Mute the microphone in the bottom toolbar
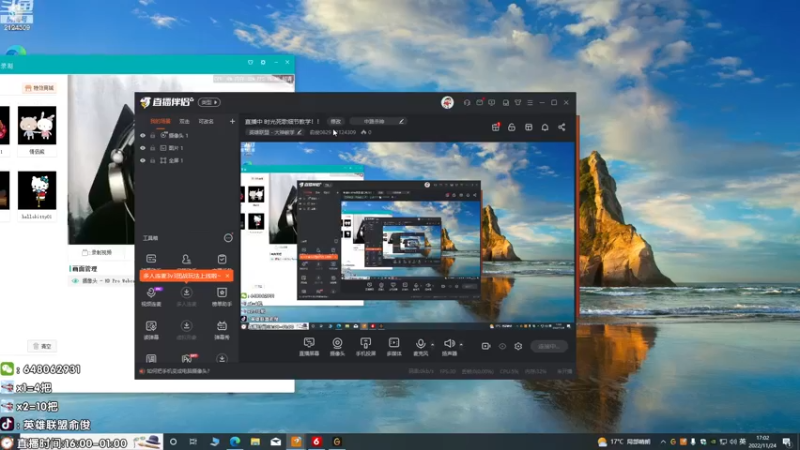 (420, 346)
